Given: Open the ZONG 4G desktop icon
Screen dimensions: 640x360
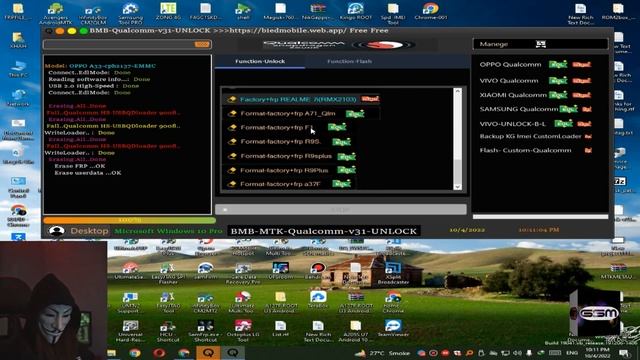Looking at the screenshot, I should [168, 11].
